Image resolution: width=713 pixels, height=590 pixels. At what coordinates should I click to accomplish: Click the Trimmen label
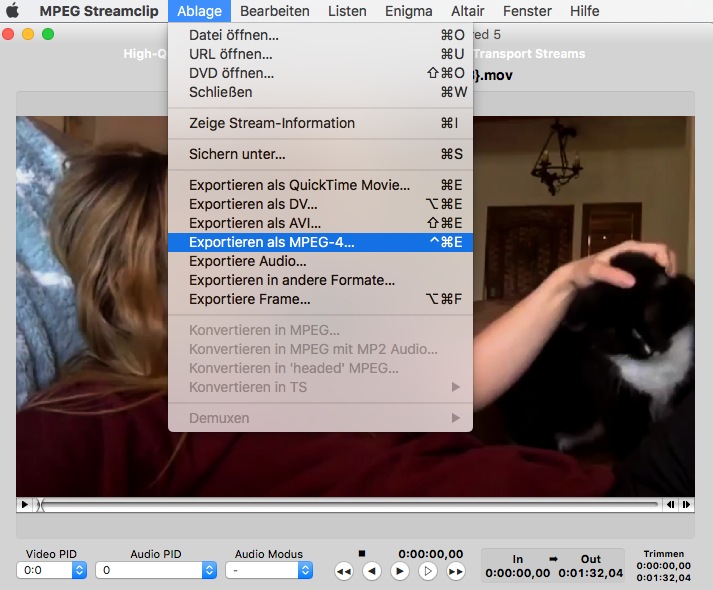(663, 554)
